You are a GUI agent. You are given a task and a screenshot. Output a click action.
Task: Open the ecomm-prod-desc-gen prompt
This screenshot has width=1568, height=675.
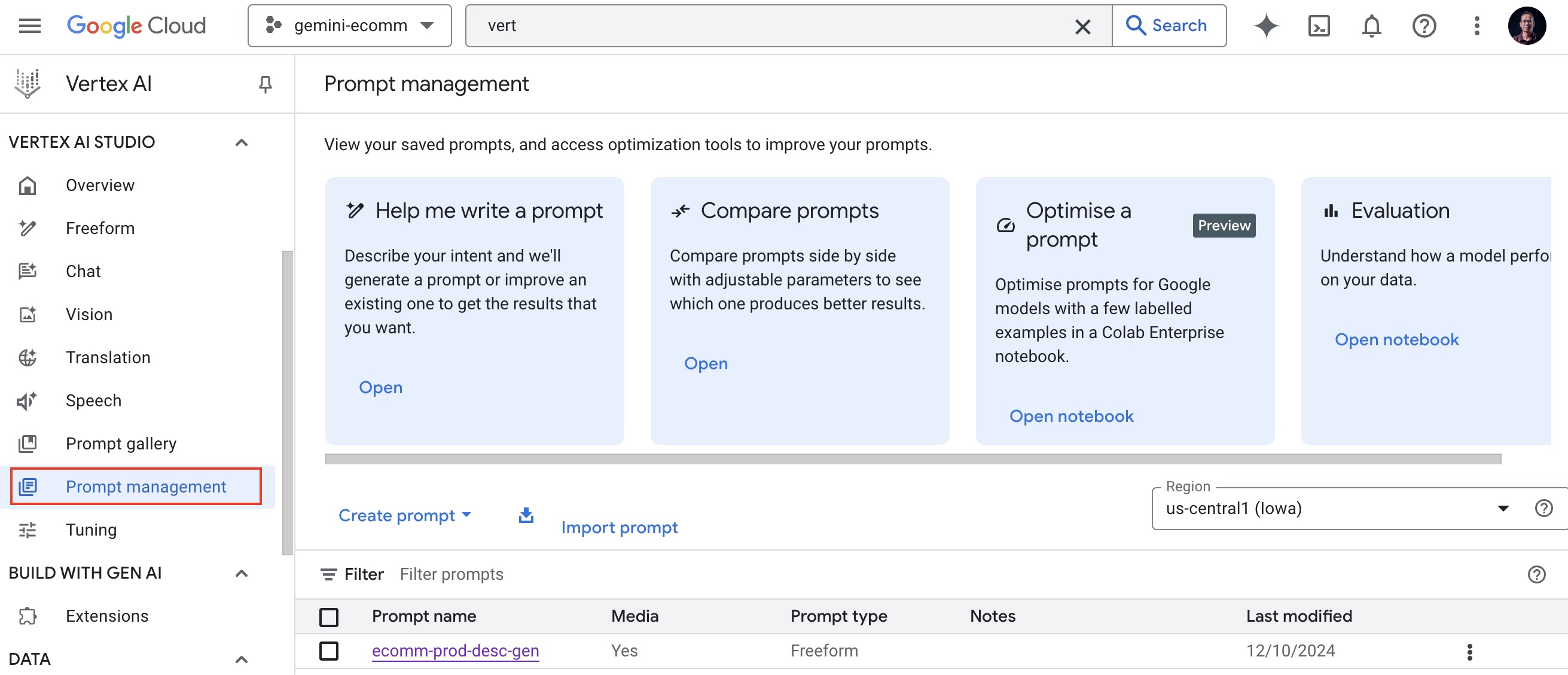point(454,650)
